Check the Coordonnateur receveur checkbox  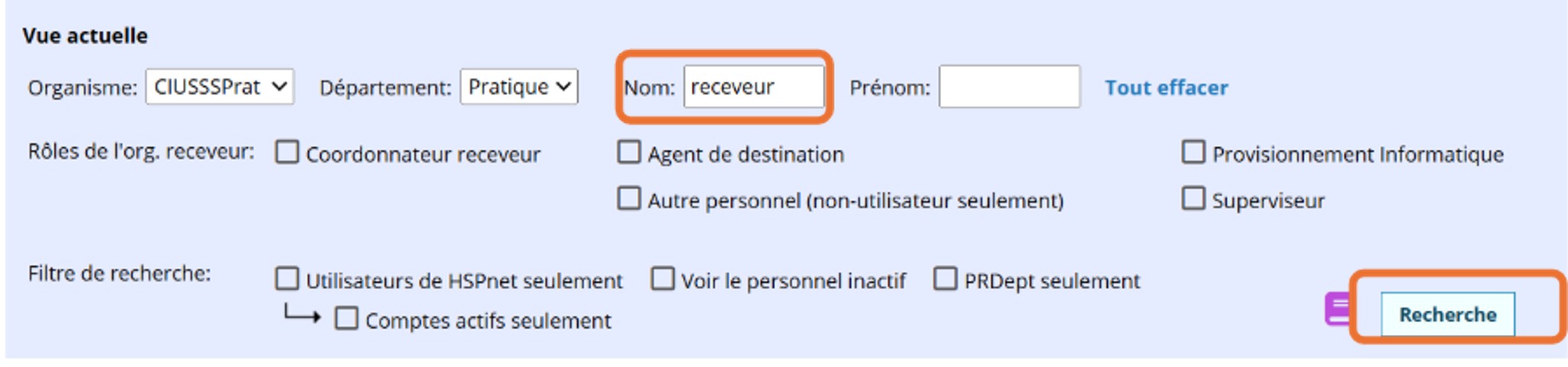click(x=288, y=153)
